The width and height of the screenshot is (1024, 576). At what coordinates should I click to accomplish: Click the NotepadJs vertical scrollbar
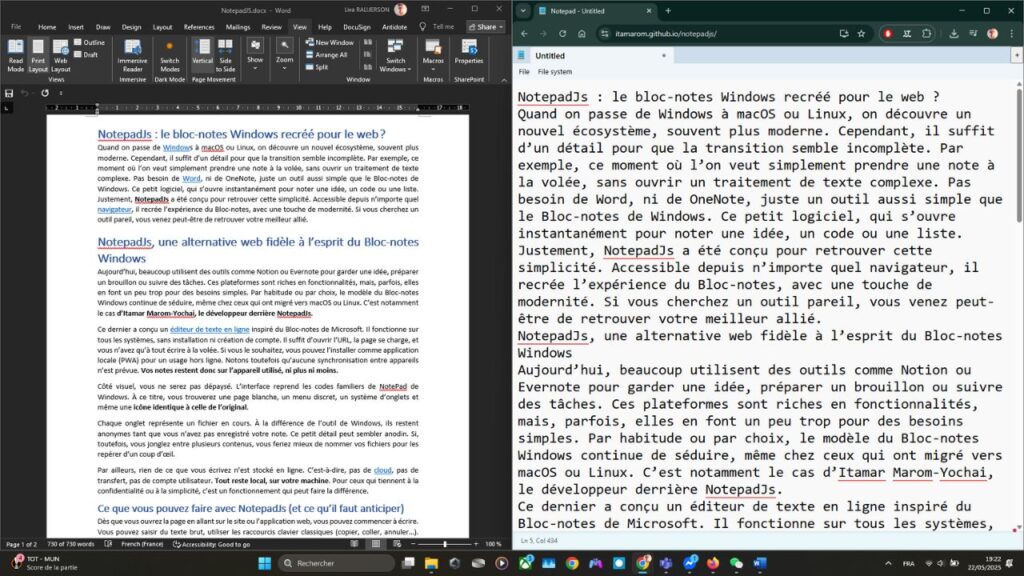(1019, 155)
